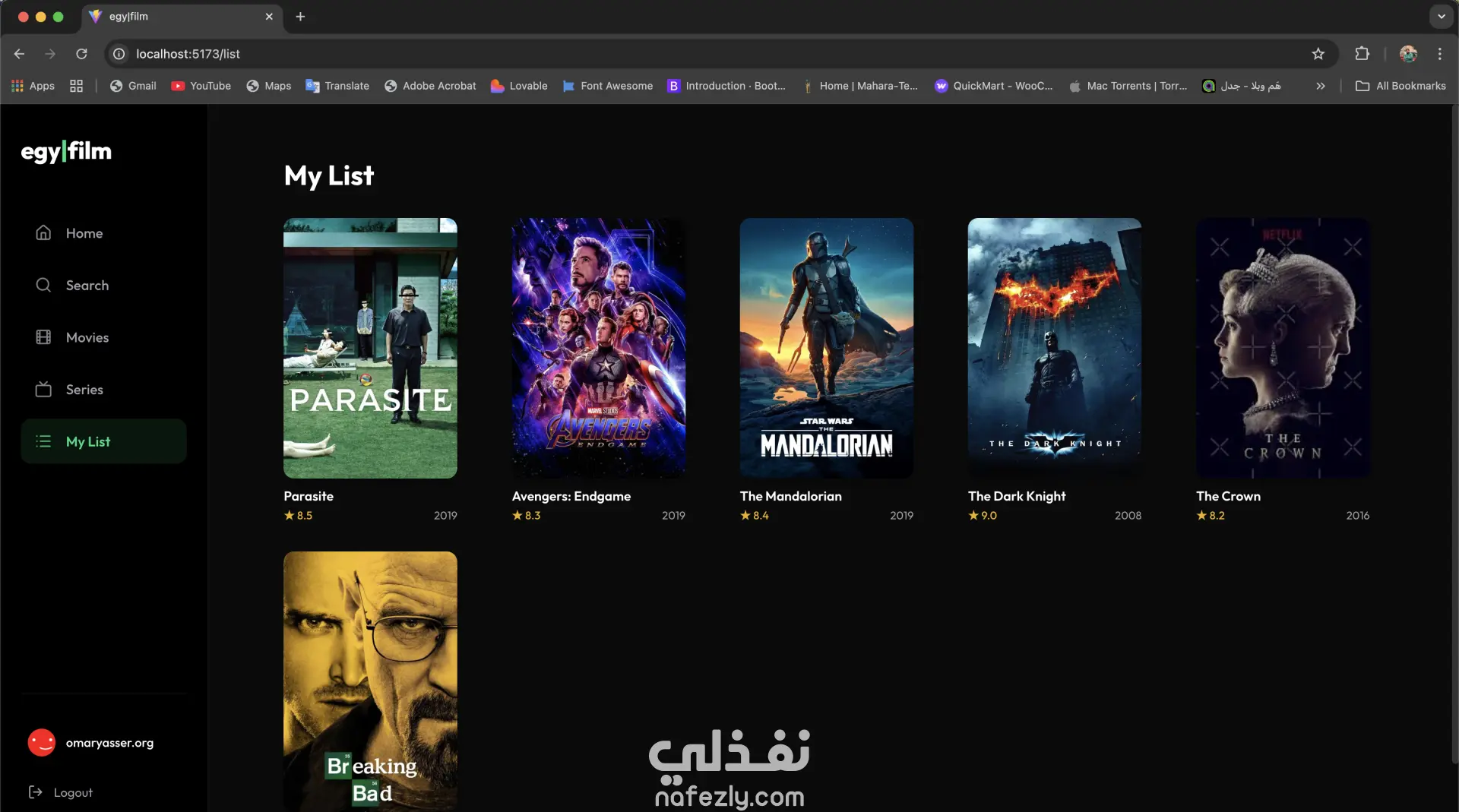Click The Dark Knight 9.0 rating
Viewport: 1459px width, 812px height.
(x=983, y=515)
